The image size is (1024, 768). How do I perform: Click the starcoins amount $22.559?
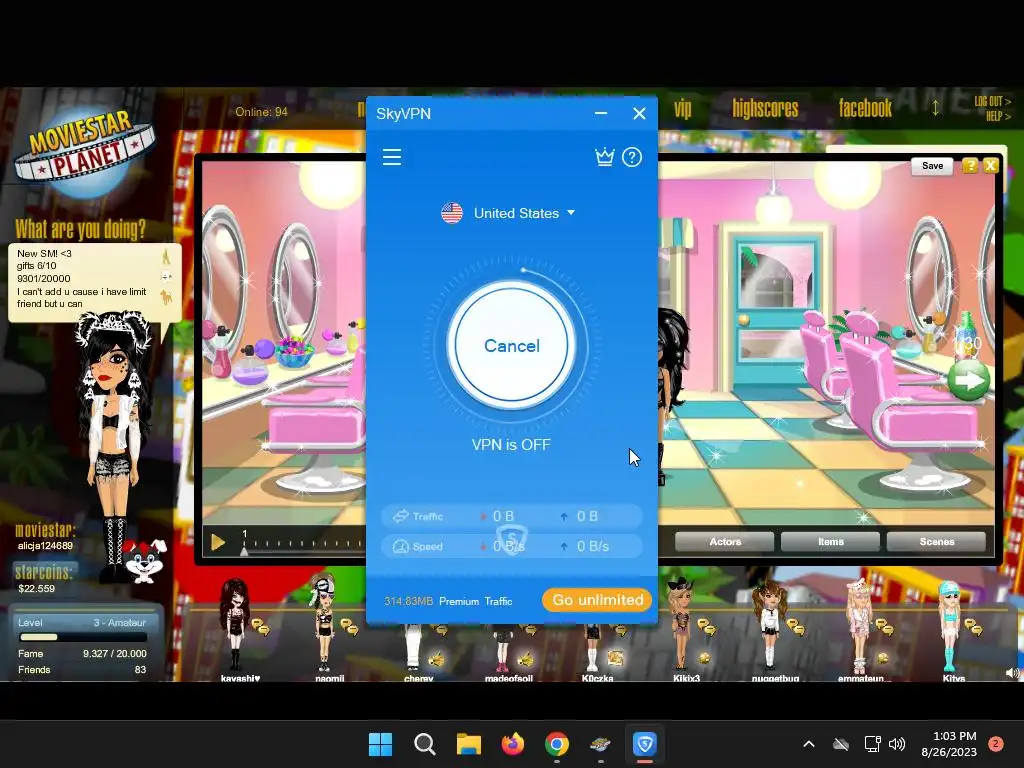[37, 588]
